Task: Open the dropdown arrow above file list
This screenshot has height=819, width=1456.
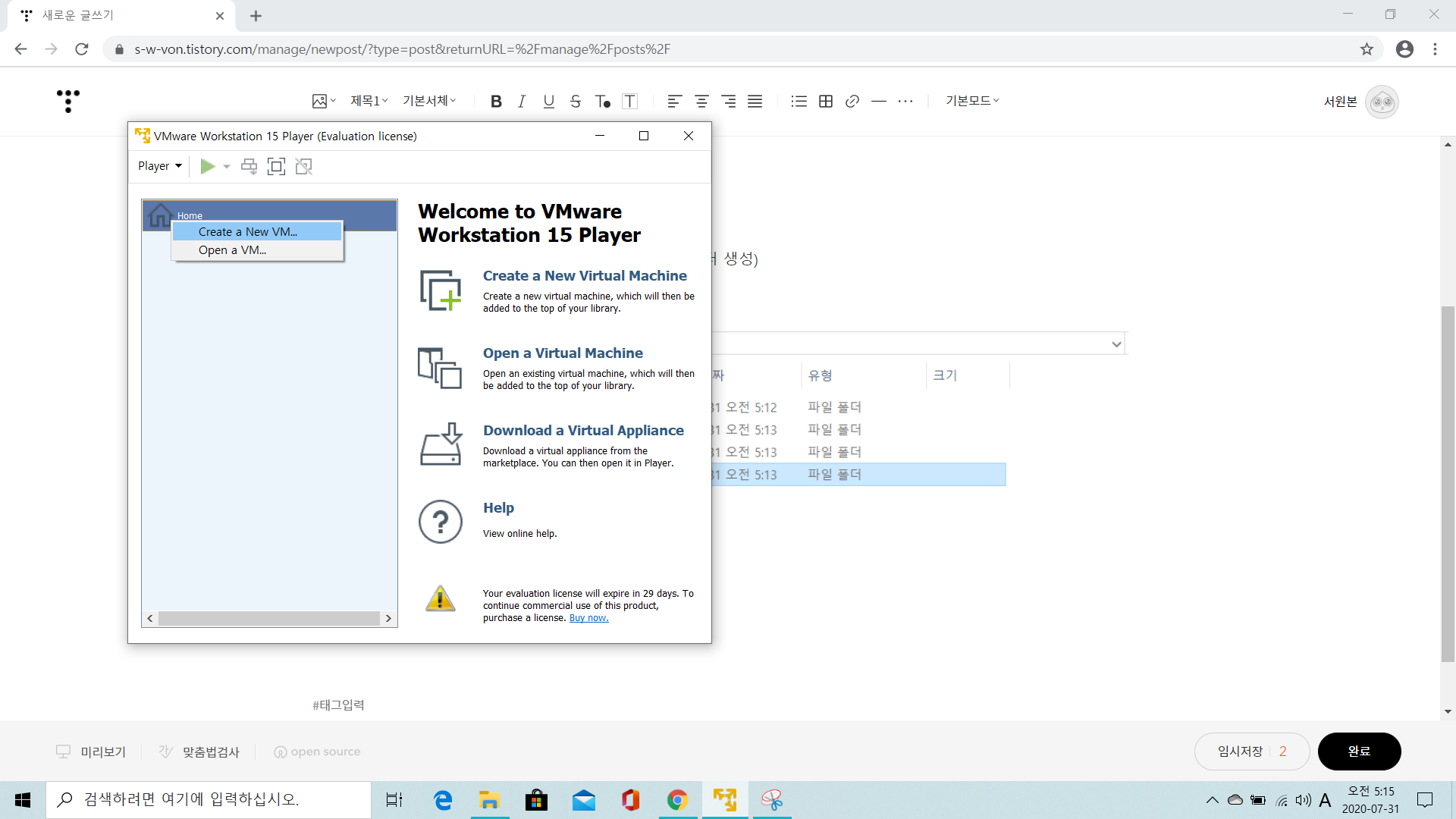Action: tap(1116, 344)
